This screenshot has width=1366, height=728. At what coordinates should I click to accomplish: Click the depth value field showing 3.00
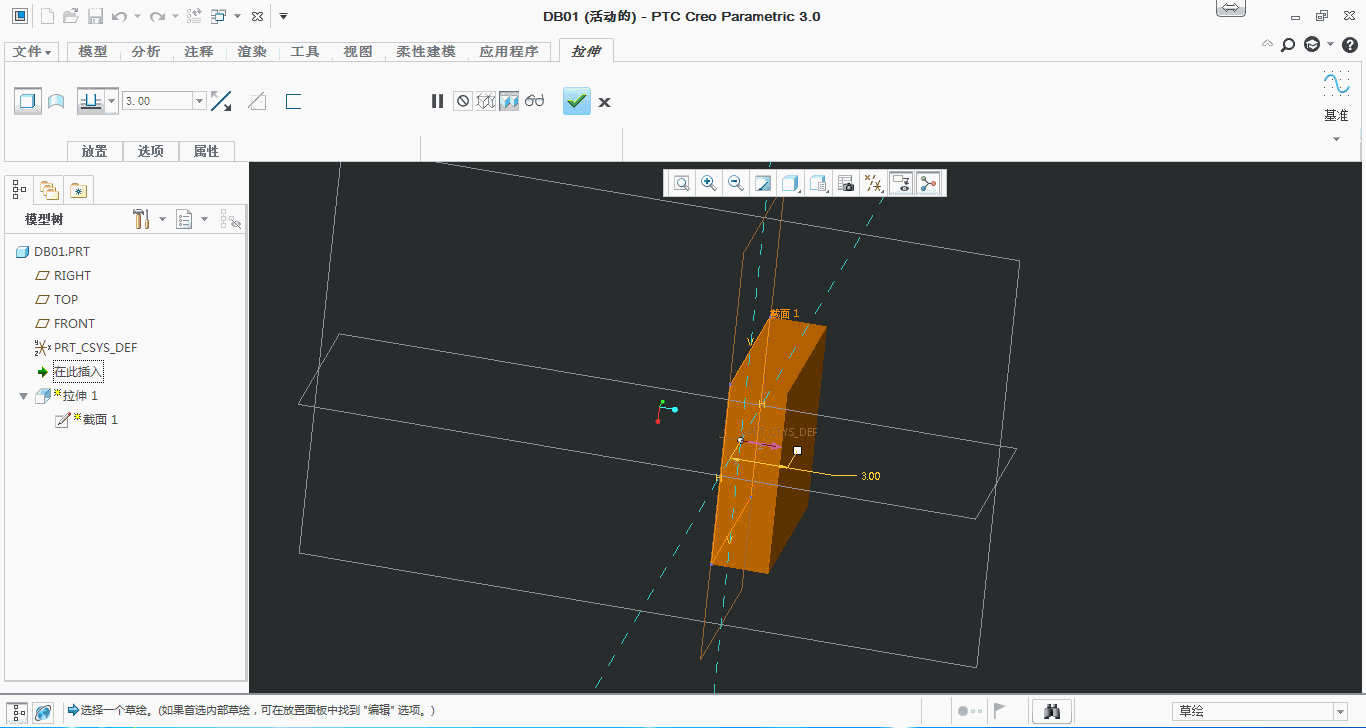[157, 101]
